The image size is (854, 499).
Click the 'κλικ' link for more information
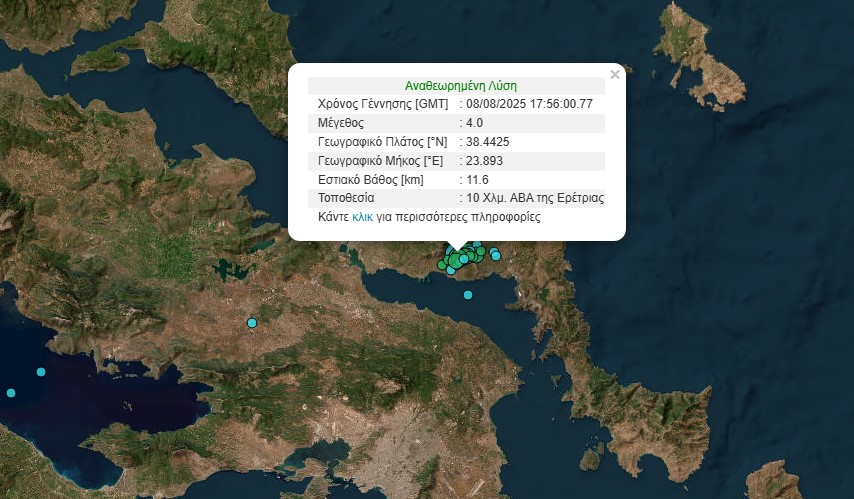click(362, 217)
